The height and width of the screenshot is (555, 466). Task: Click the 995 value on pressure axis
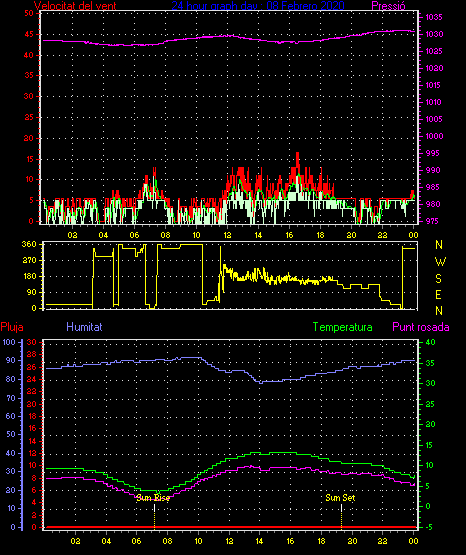point(434,153)
